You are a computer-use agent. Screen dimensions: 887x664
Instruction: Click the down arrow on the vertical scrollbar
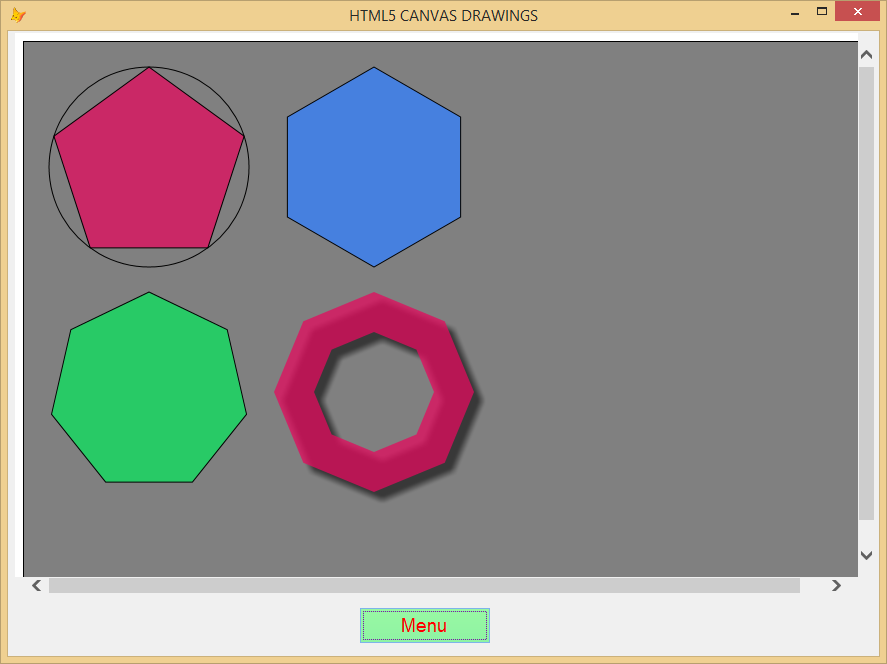pos(866,555)
